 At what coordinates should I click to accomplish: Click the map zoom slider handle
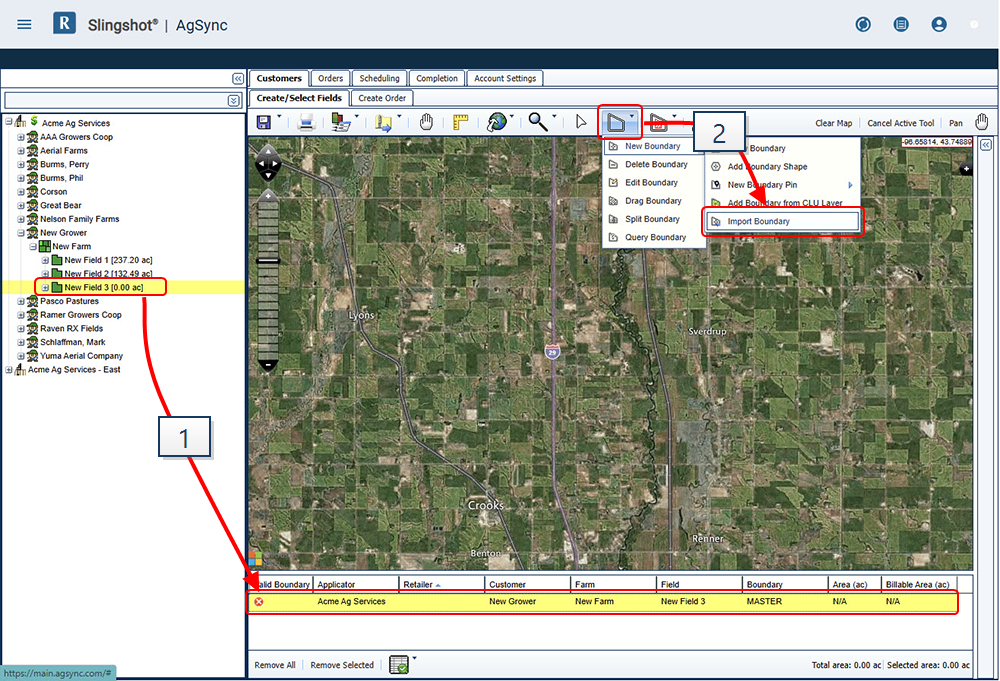268,261
